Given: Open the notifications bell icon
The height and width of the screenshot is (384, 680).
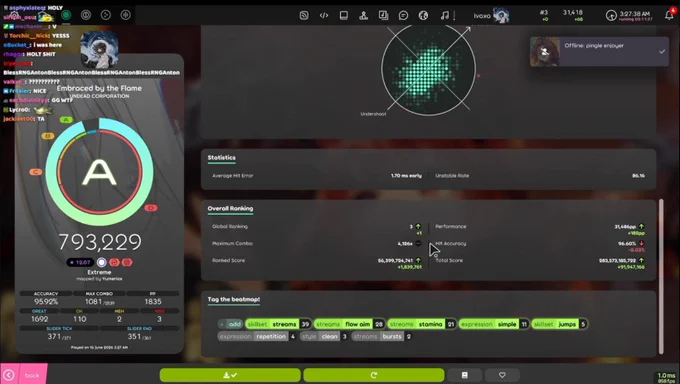Looking at the screenshot, I should [669, 15].
